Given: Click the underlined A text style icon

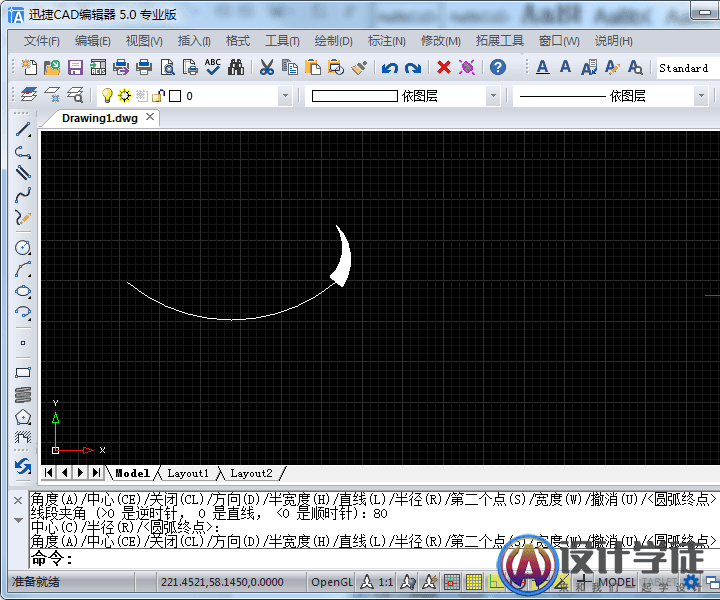Looking at the screenshot, I should click(x=543, y=67).
